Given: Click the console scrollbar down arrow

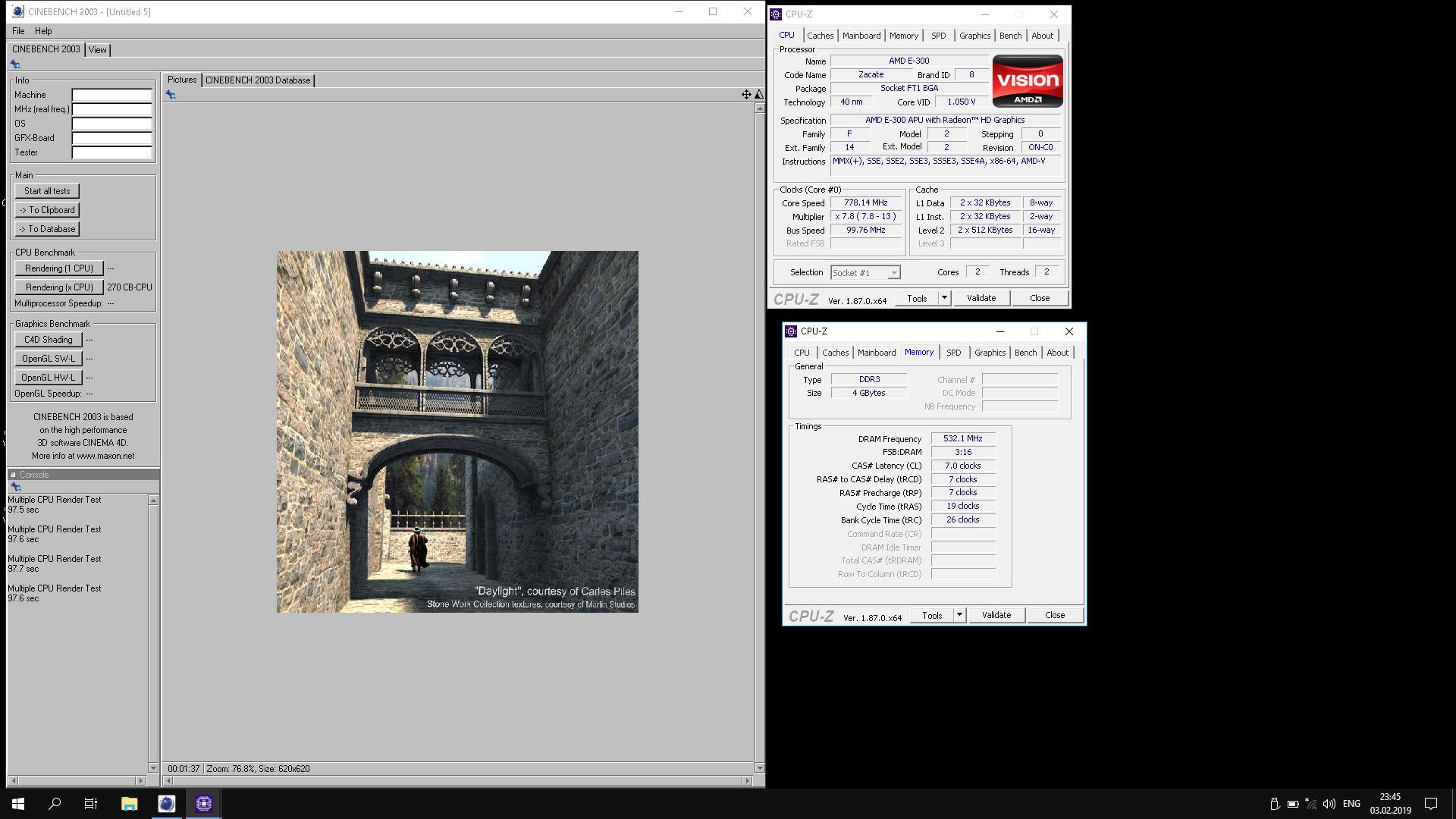Looking at the screenshot, I should tap(153, 768).
